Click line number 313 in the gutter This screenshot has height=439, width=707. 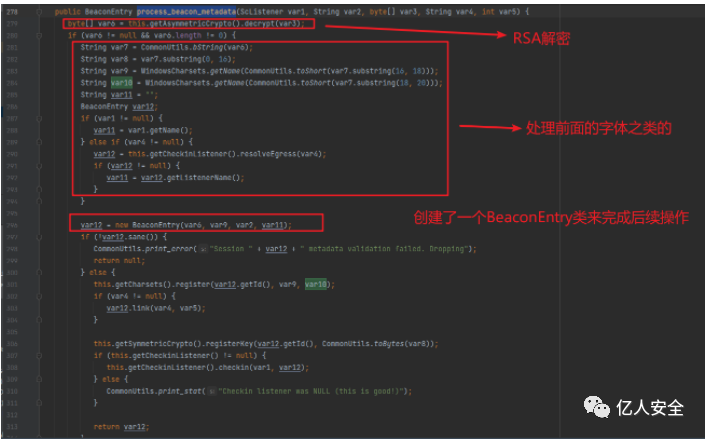coord(12,426)
